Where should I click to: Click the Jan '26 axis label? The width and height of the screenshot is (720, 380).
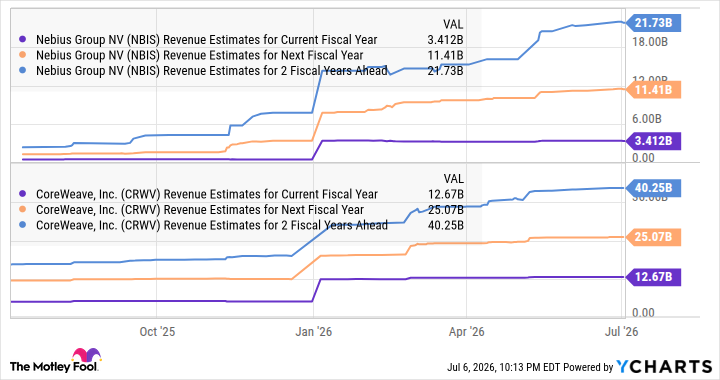[x=314, y=332]
